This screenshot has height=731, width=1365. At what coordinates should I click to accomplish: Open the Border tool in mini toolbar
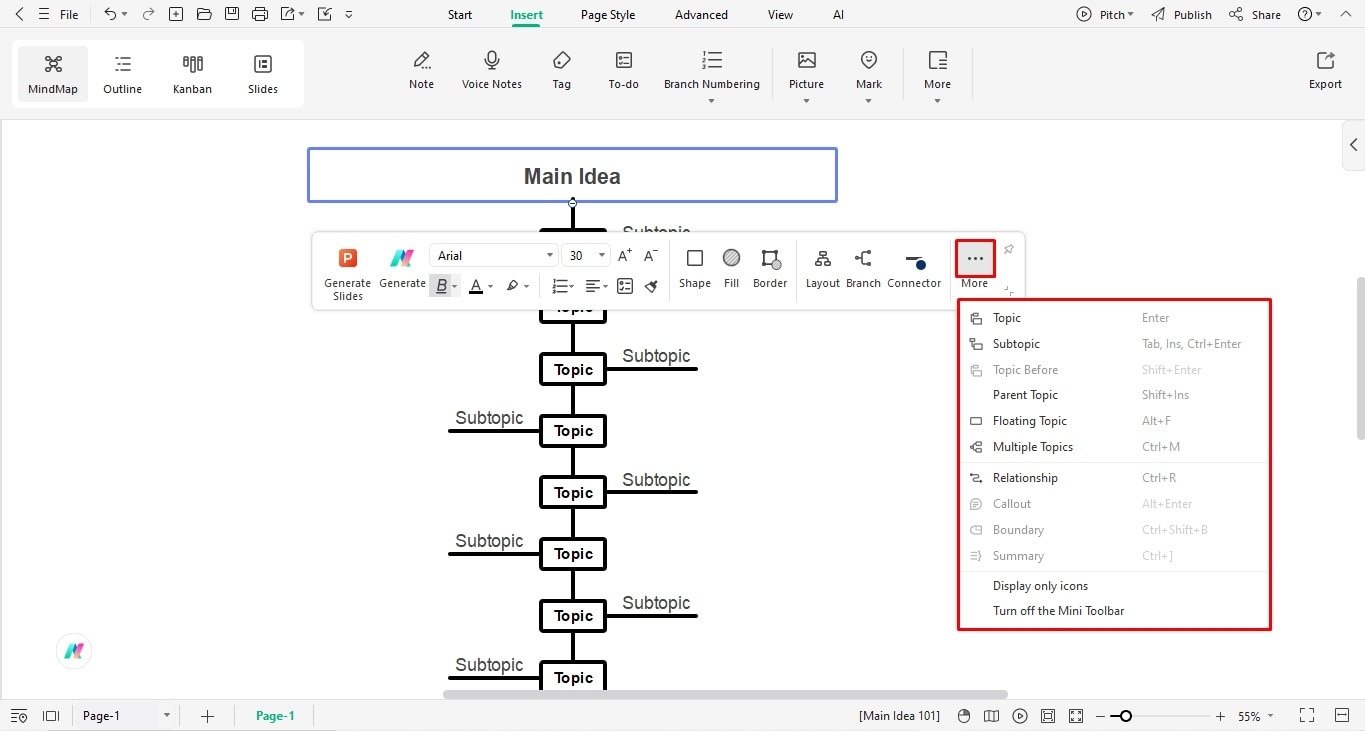[770, 268]
